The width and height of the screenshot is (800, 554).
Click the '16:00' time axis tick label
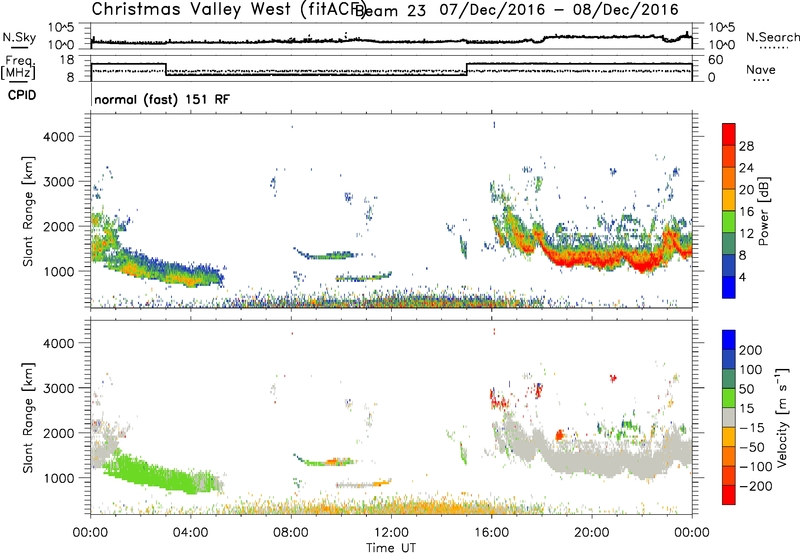[x=491, y=533]
